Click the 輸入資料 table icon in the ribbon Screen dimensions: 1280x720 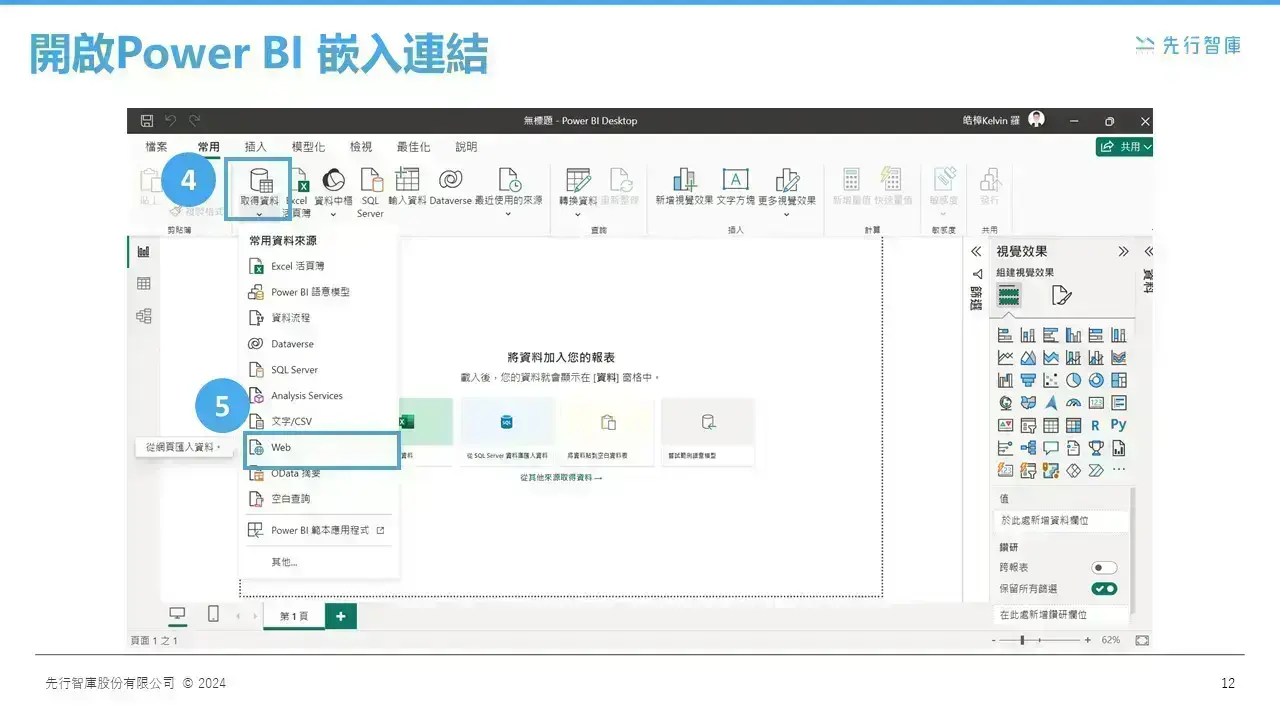pyautogui.click(x=407, y=187)
